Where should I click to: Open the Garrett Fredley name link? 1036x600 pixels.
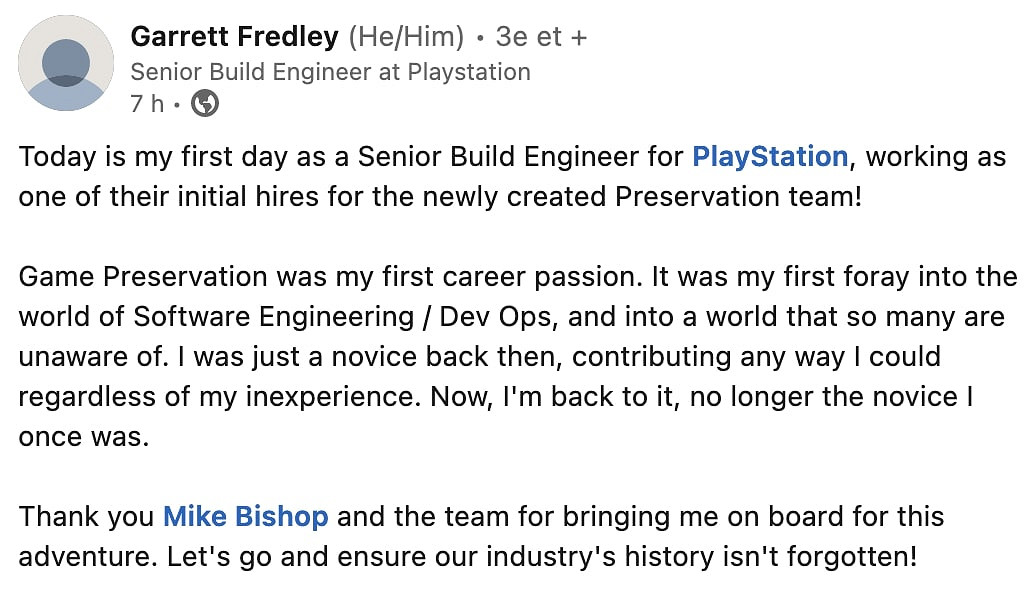[234, 37]
